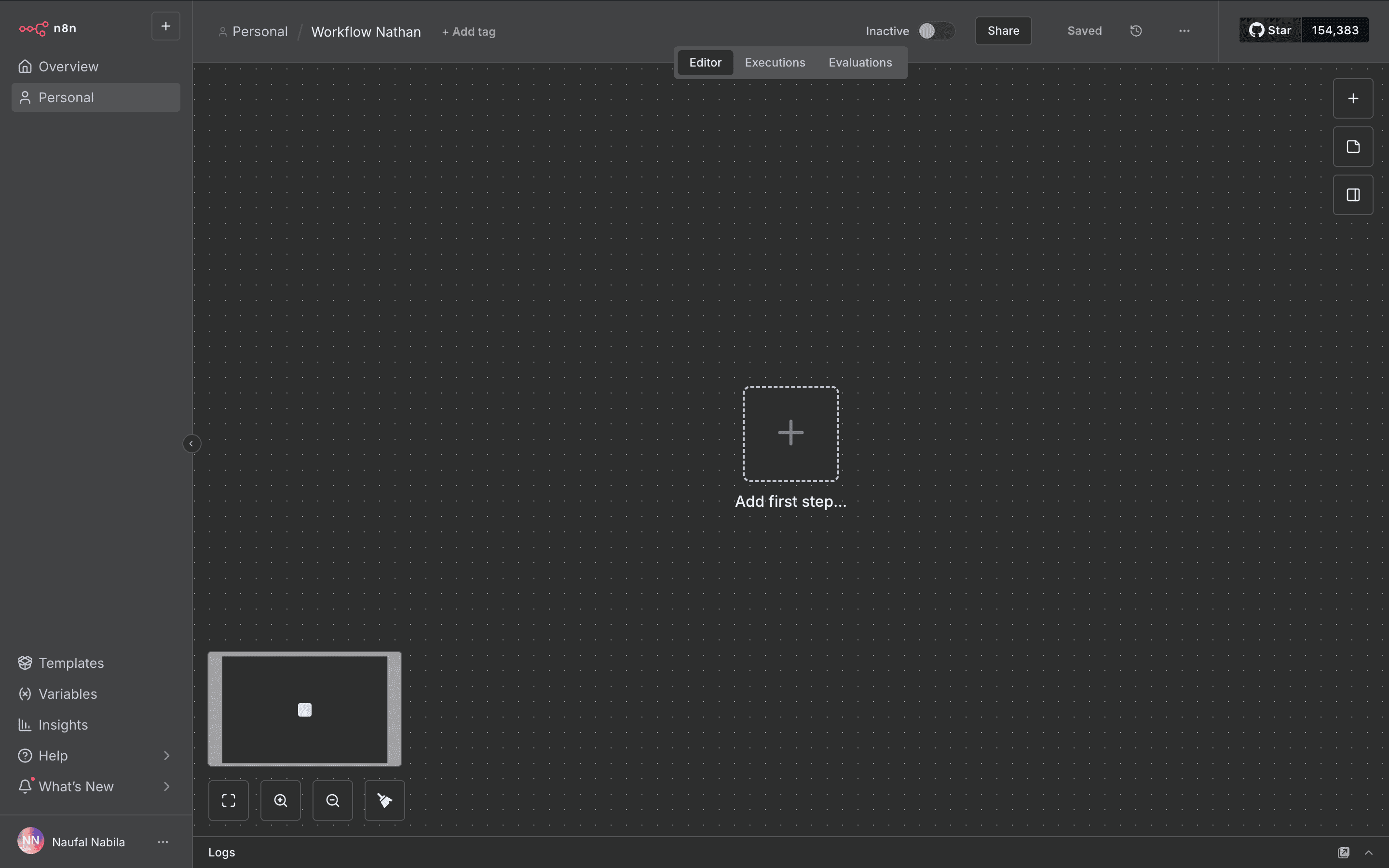The width and height of the screenshot is (1389, 868).
Task: Click the plus button beside n8n logo
Action: click(x=166, y=27)
